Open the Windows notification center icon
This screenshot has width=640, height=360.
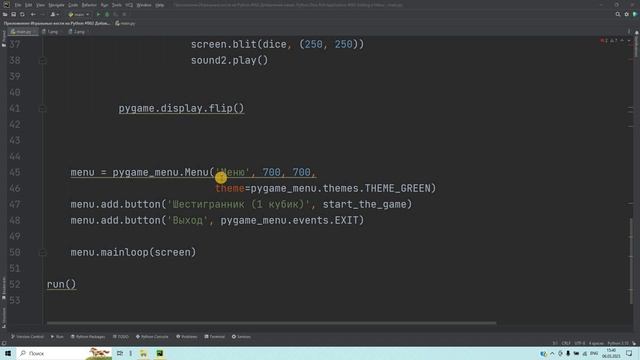tap(629, 353)
